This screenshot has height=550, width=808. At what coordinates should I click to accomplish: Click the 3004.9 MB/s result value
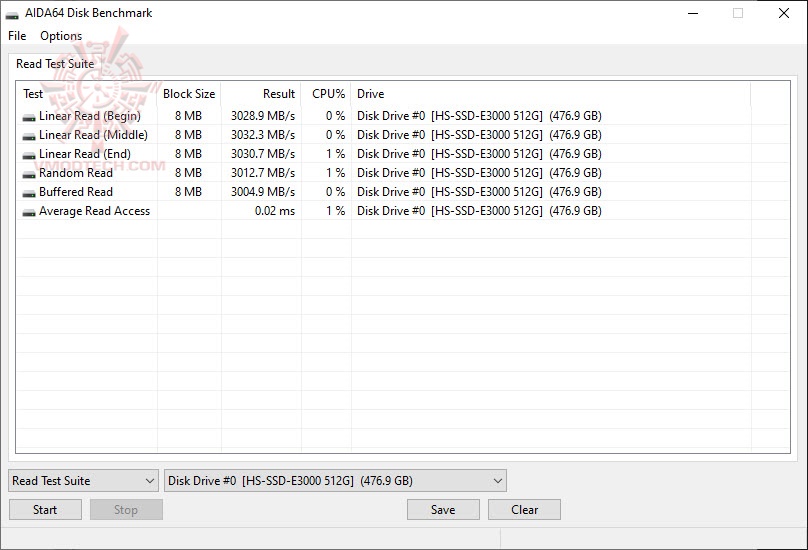tap(263, 192)
